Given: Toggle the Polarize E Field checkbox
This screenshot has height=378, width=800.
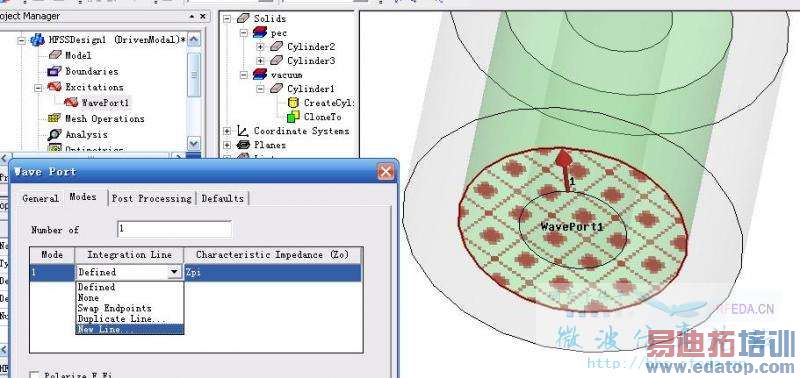Looking at the screenshot, I should pyautogui.click(x=34, y=375).
